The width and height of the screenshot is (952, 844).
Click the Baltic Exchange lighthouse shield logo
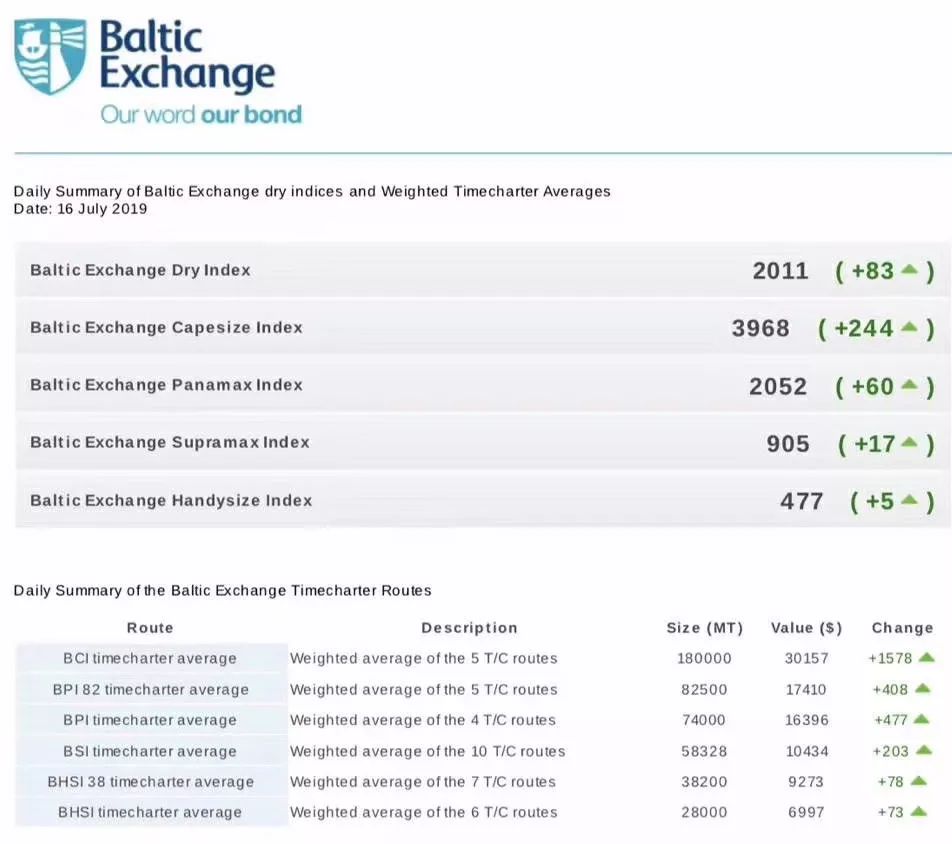(50, 58)
